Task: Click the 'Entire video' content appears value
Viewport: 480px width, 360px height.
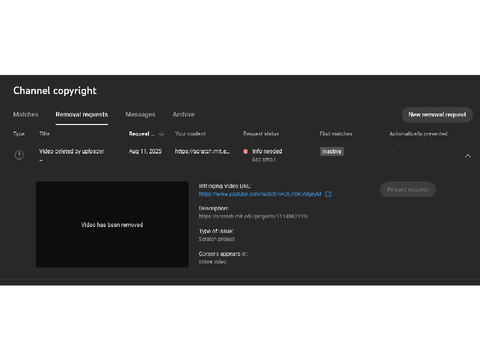Action: click(213, 262)
